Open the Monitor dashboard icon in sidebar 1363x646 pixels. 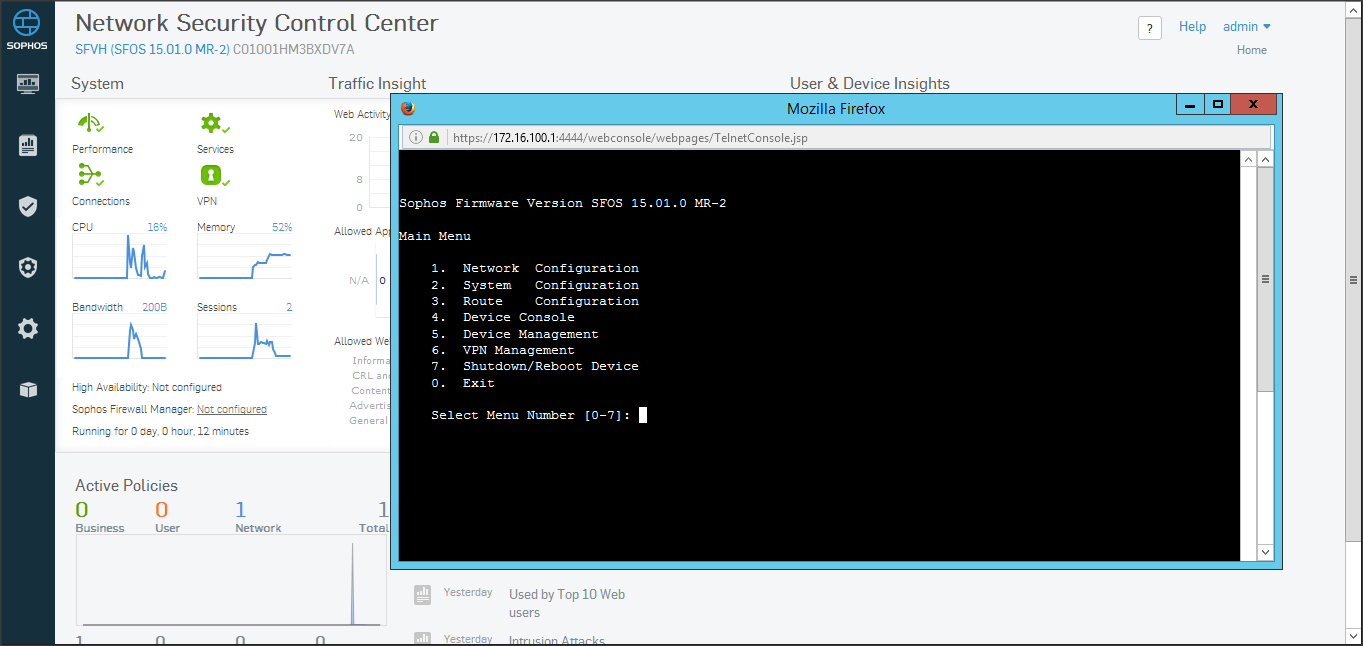coord(28,84)
